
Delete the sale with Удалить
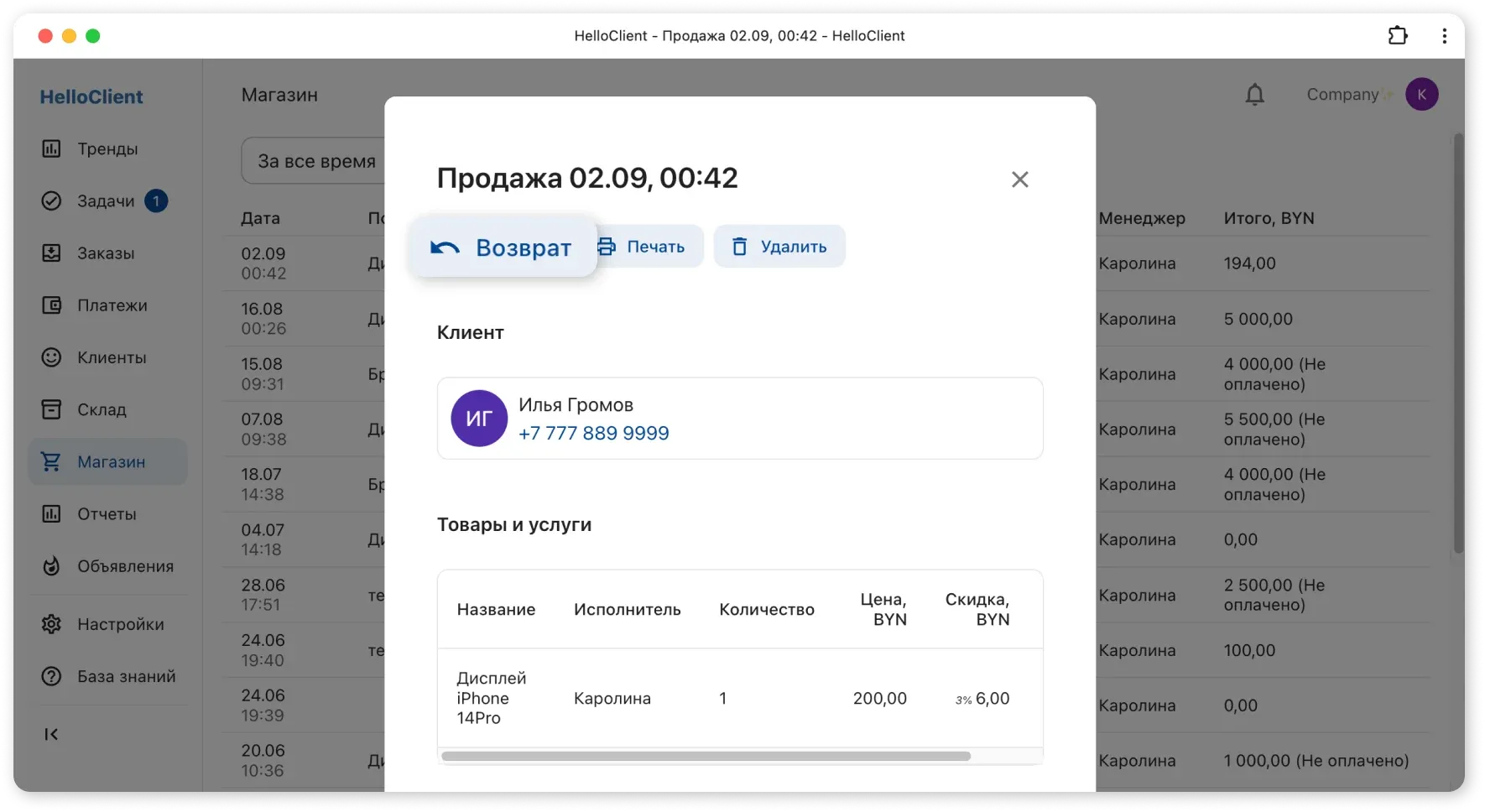tap(779, 246)
